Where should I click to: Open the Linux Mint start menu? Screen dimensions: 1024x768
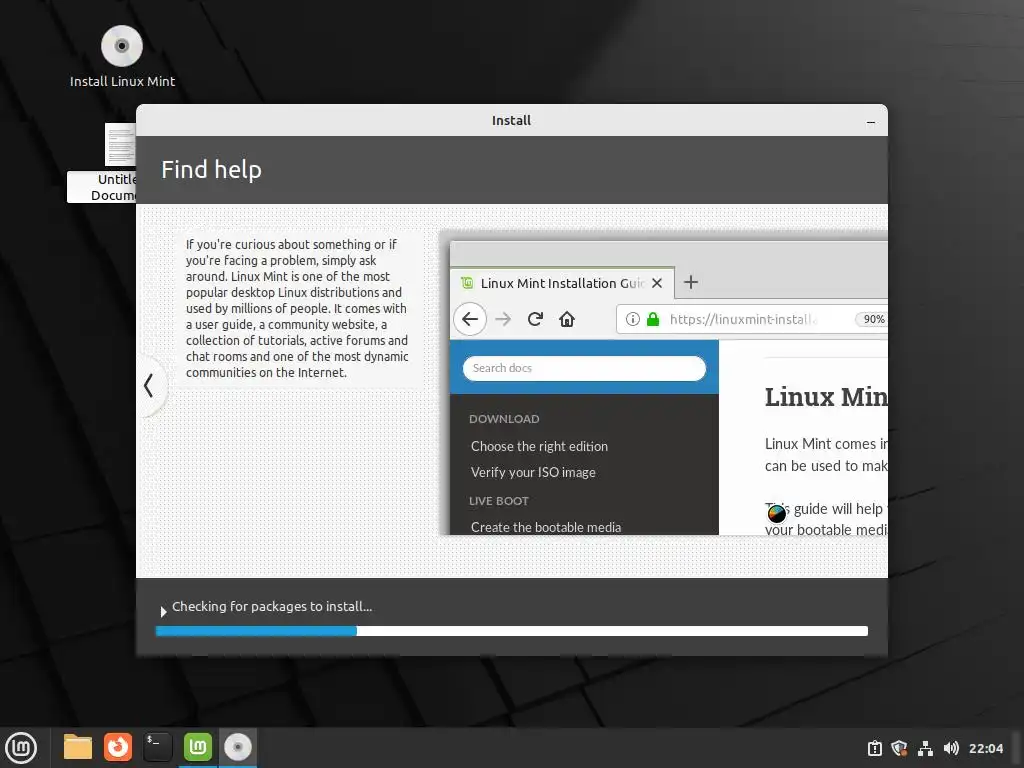pos(22,747)
